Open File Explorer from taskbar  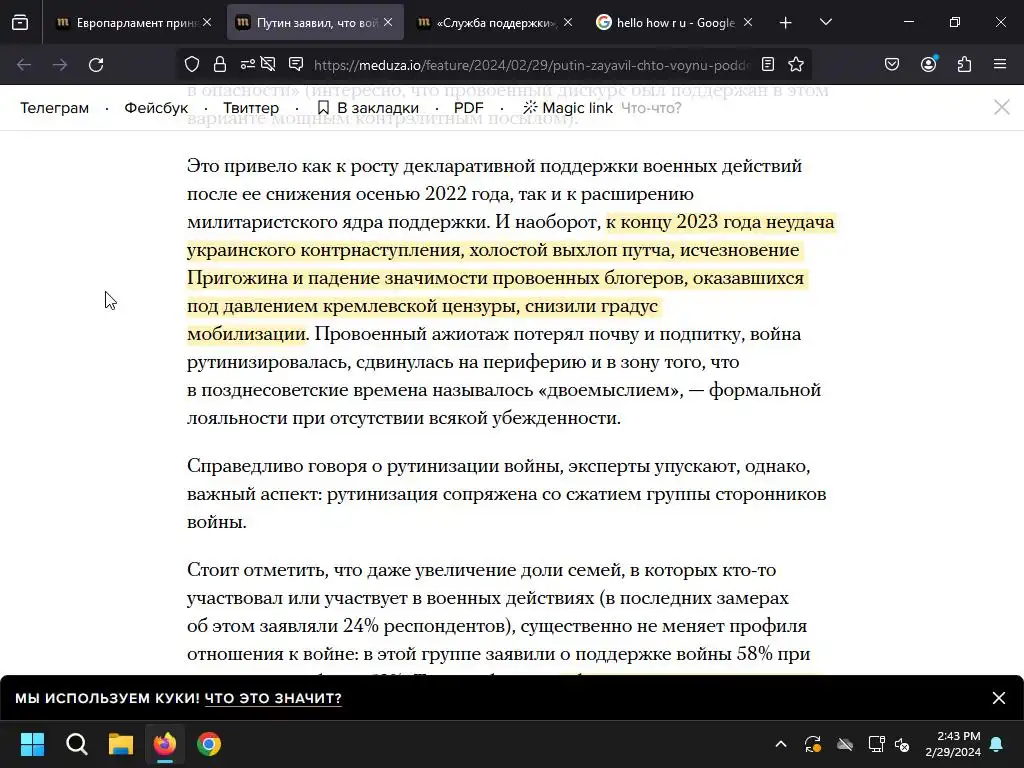click(x=121, y=744)
